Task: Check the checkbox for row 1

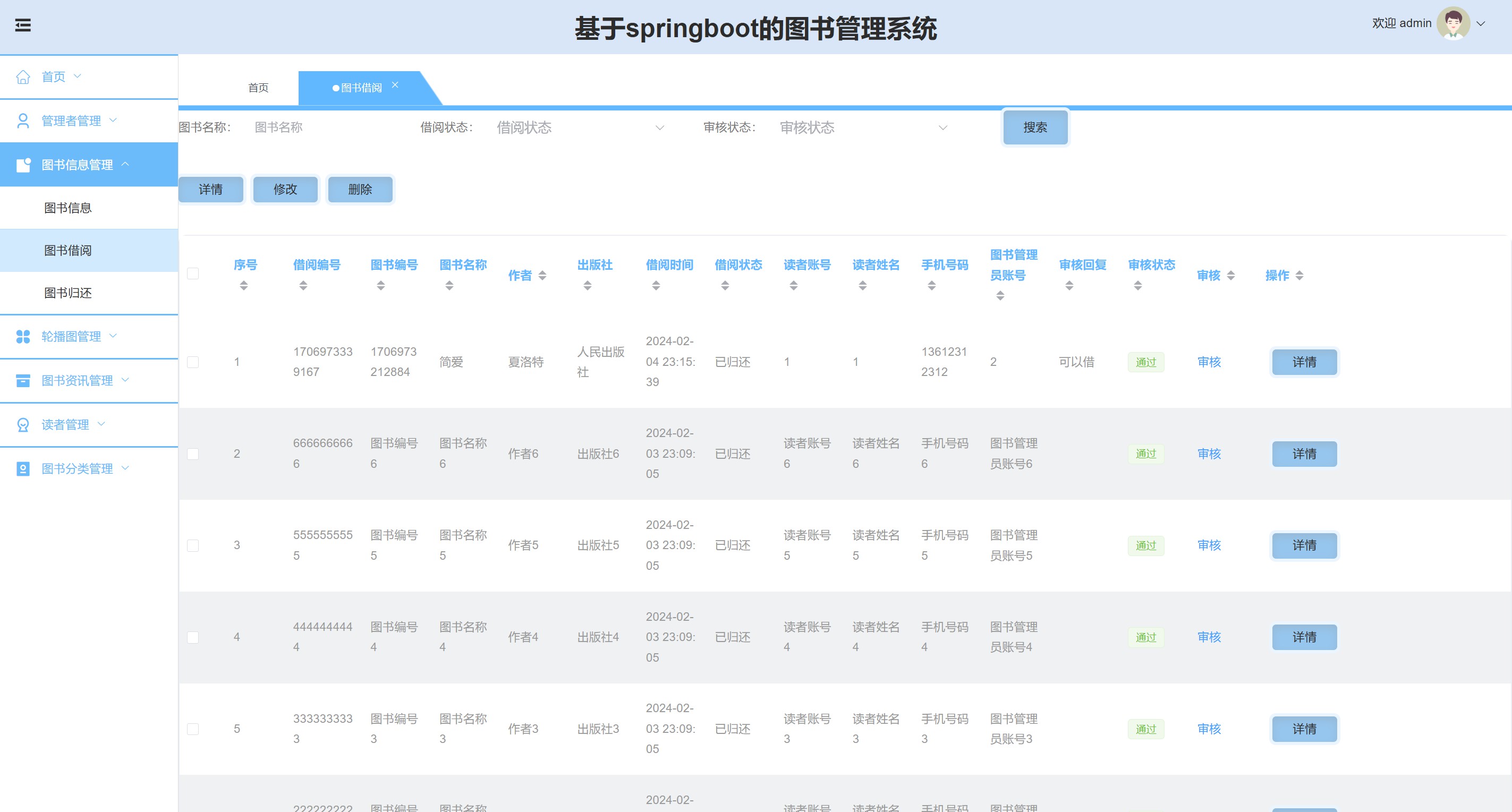Action: (x=193, y=362)
